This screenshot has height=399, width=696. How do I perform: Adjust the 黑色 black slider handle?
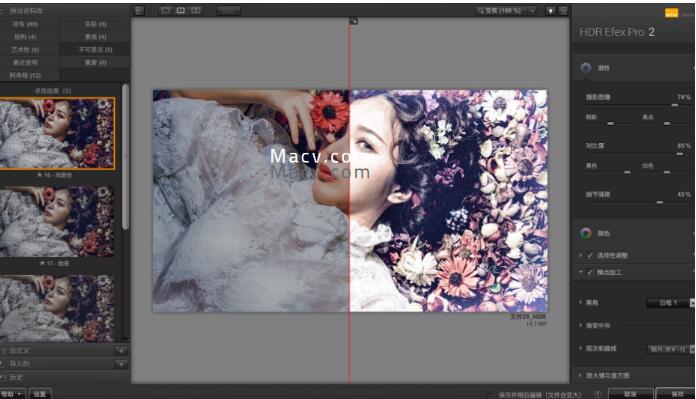tap(627, 172)
